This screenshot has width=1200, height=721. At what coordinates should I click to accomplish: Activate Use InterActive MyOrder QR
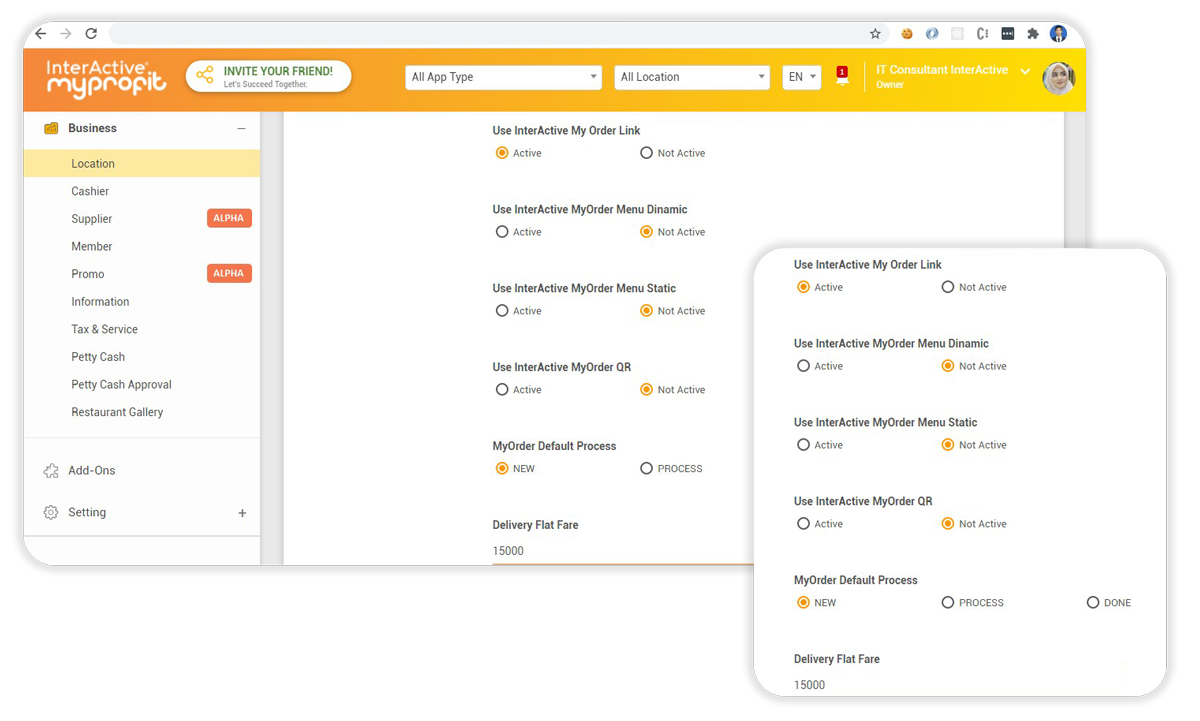tap(502, 389)
